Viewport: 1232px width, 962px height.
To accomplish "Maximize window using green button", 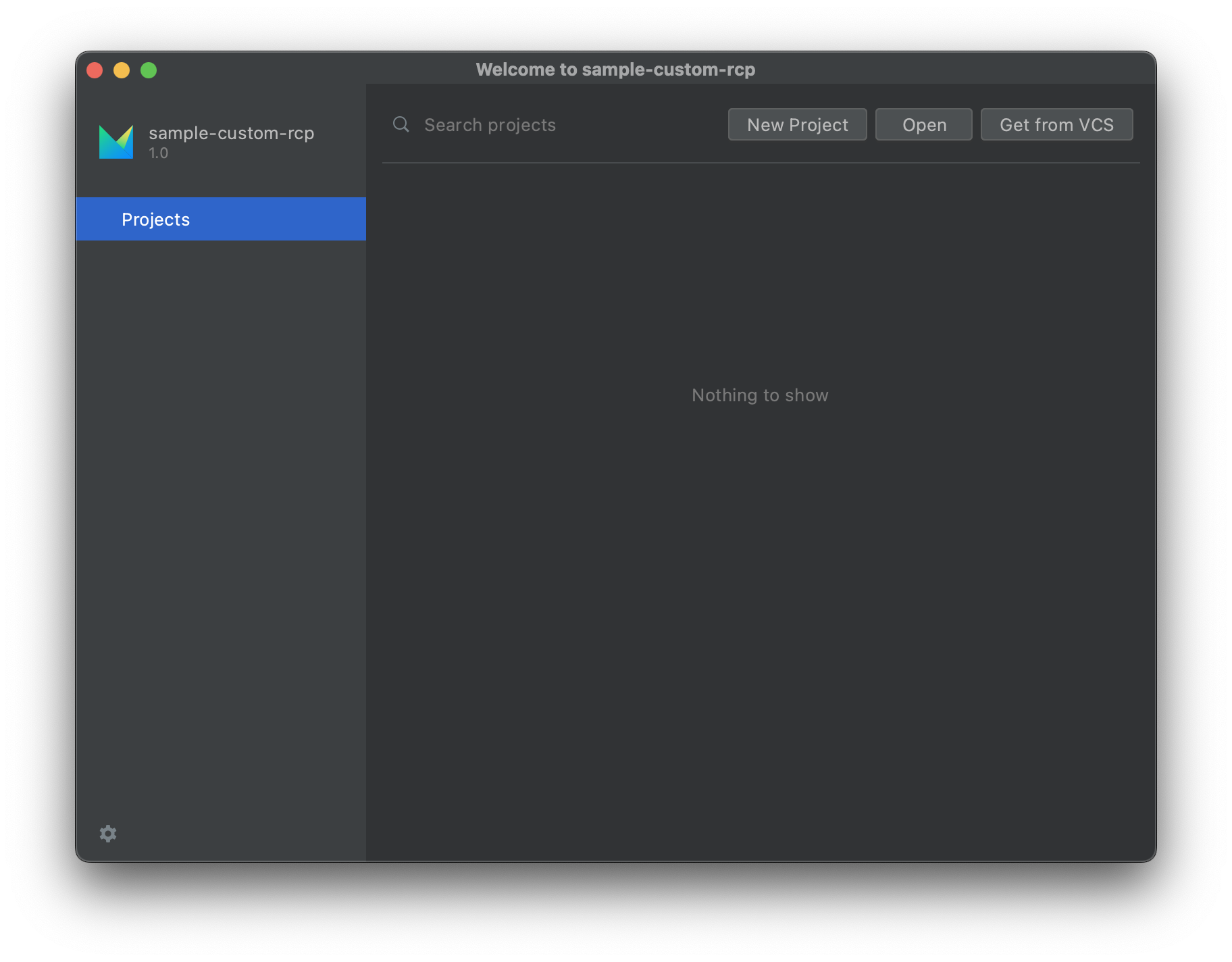I will (149, 70).
